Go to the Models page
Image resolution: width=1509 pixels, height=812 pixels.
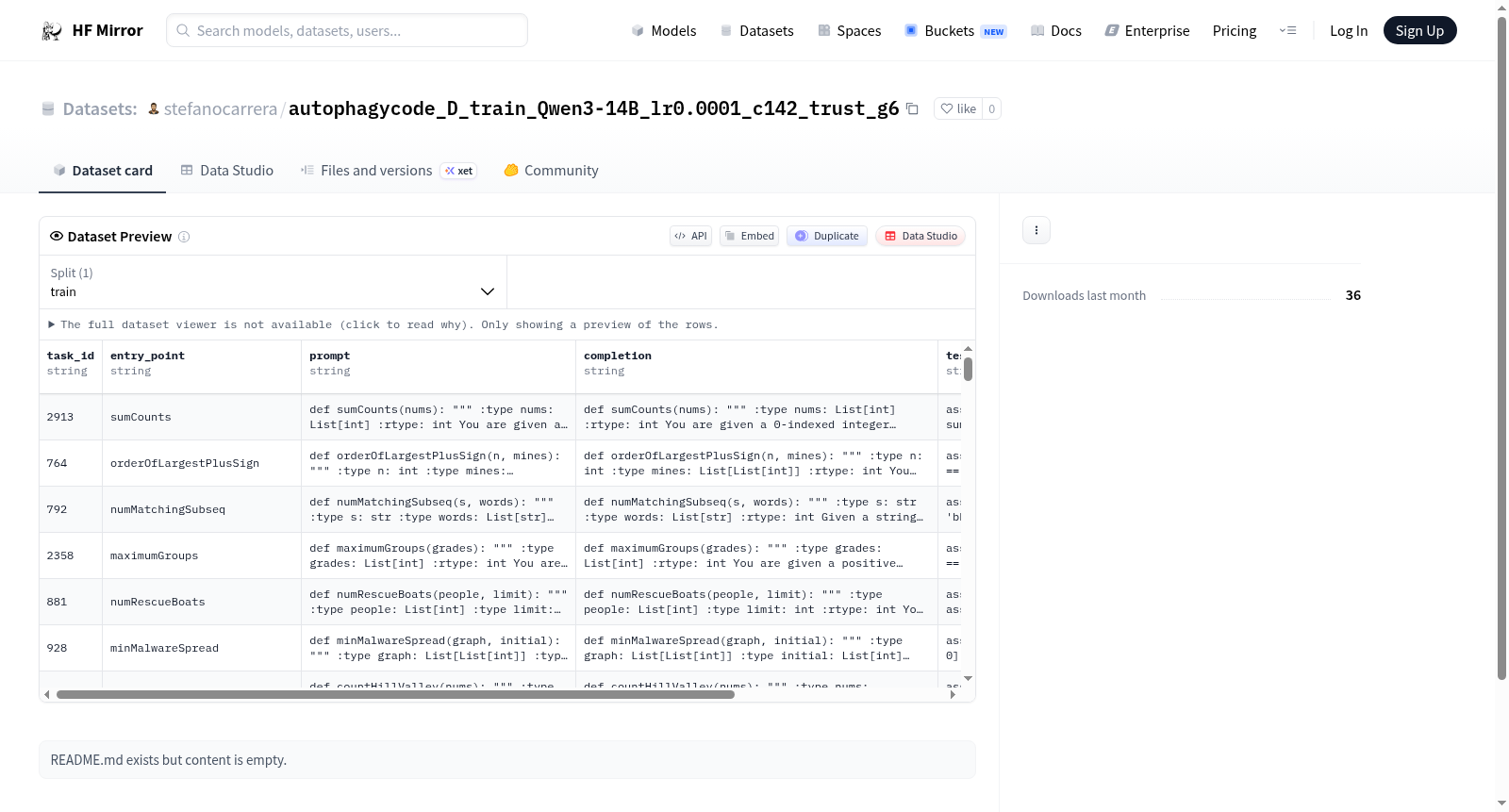click(x=664, y=31)
